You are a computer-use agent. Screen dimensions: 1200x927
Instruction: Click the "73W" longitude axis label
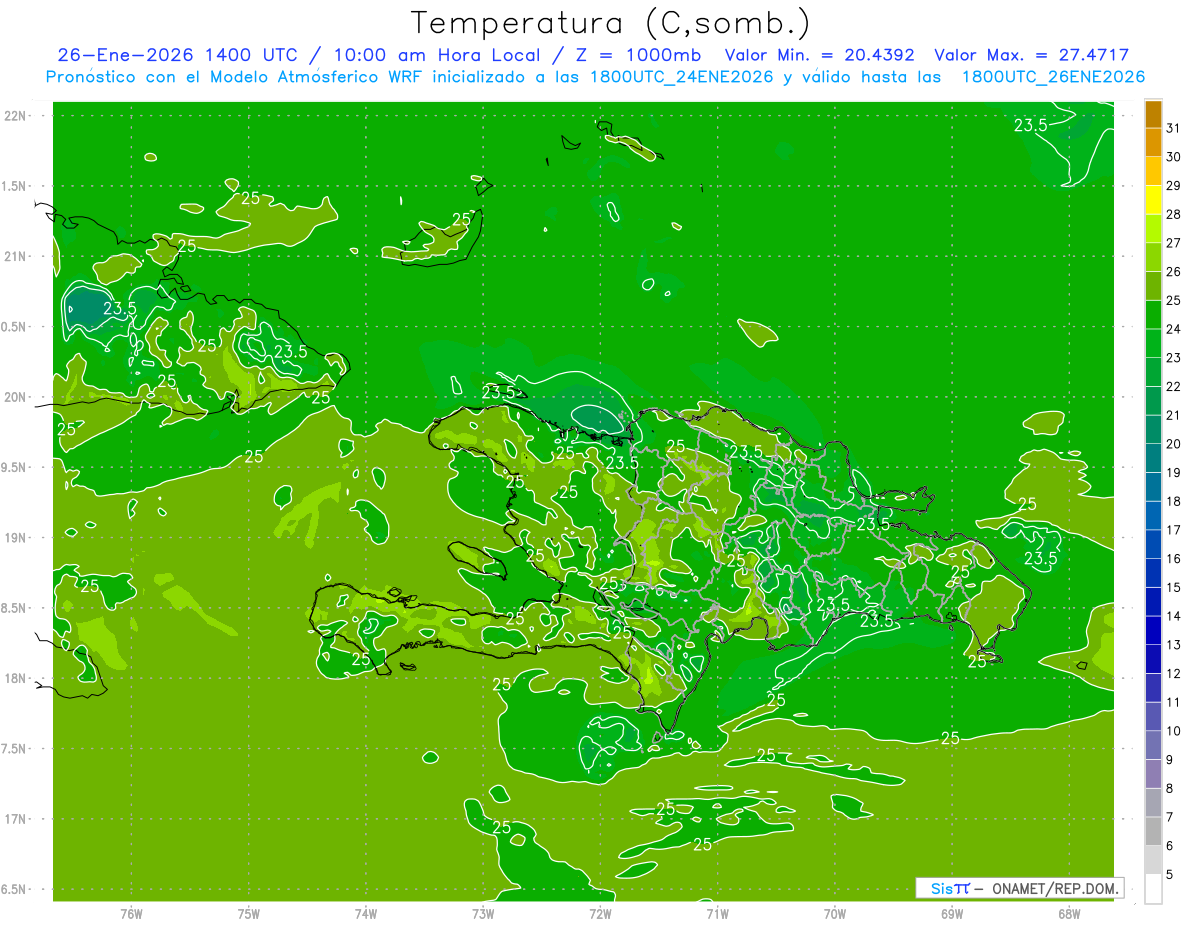pyautogui.click(x=483, y=914)
